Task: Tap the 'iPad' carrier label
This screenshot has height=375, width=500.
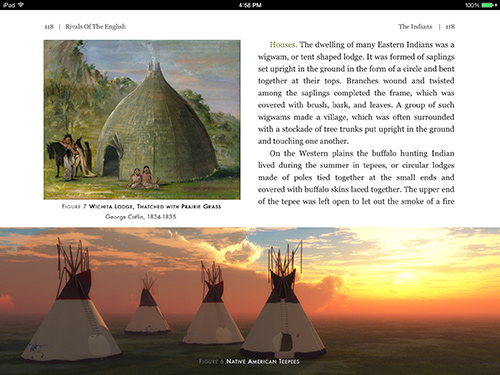Action: 9,5
